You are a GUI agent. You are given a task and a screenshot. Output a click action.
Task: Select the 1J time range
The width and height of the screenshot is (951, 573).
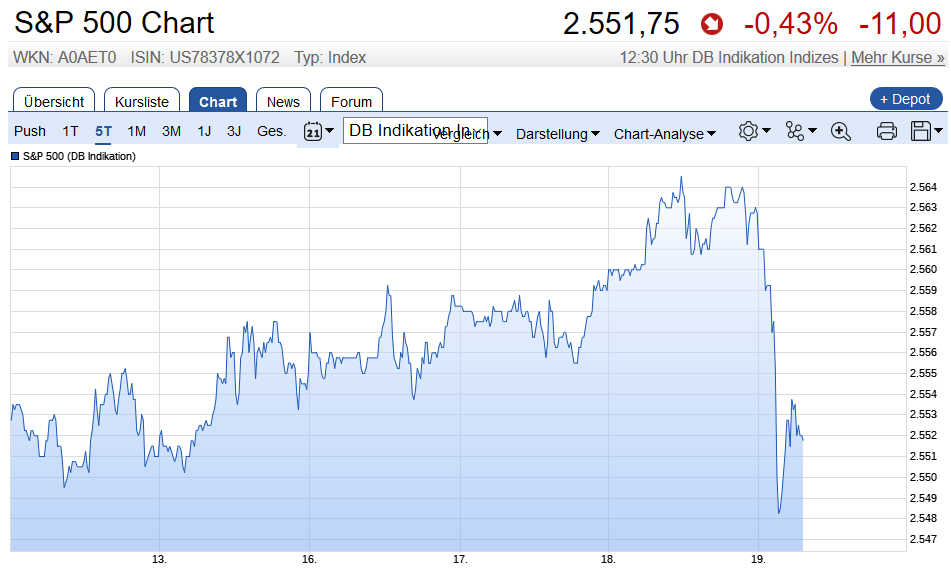click(204, 131)
